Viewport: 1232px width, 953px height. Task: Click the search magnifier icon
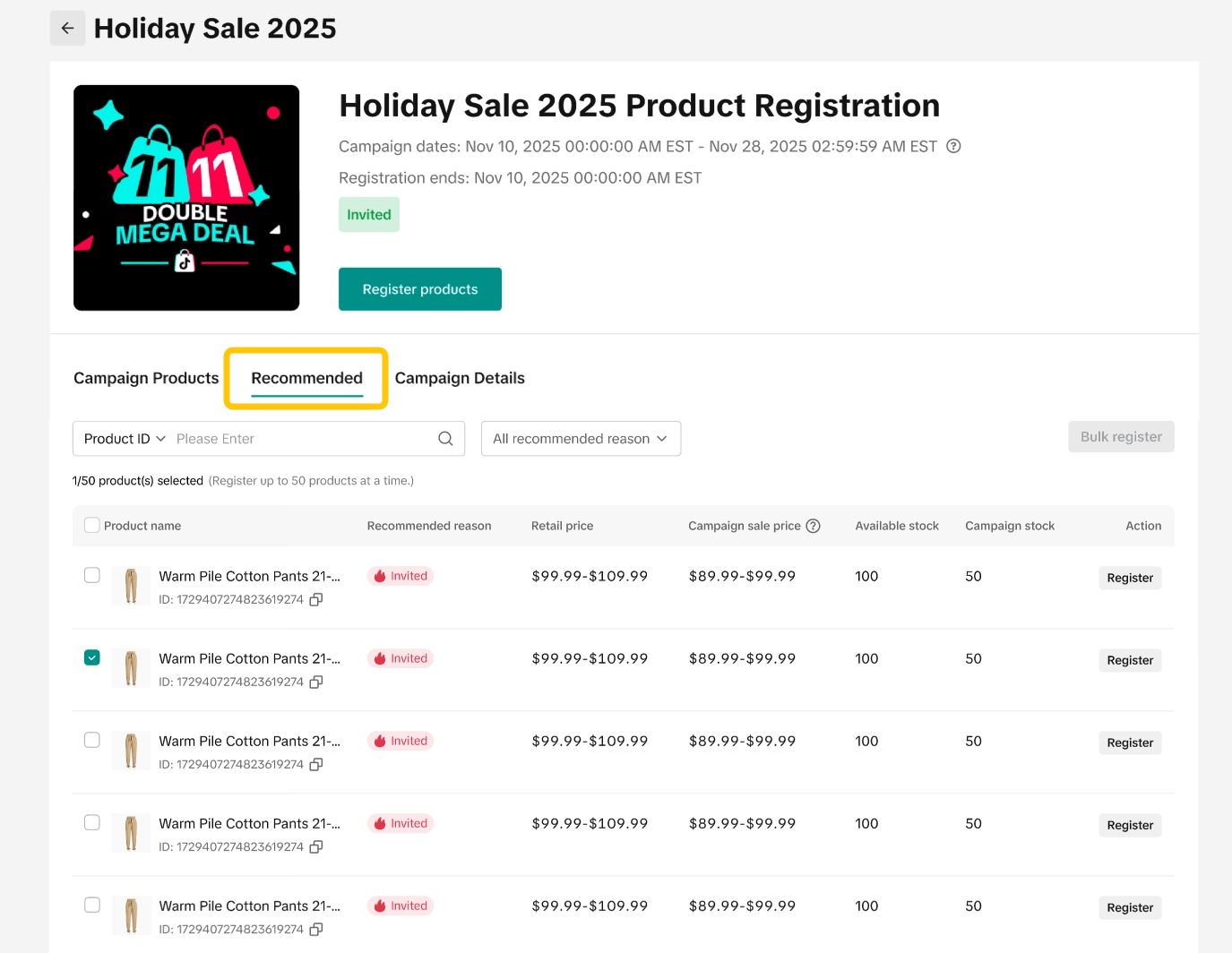click(x=445, y=439)
